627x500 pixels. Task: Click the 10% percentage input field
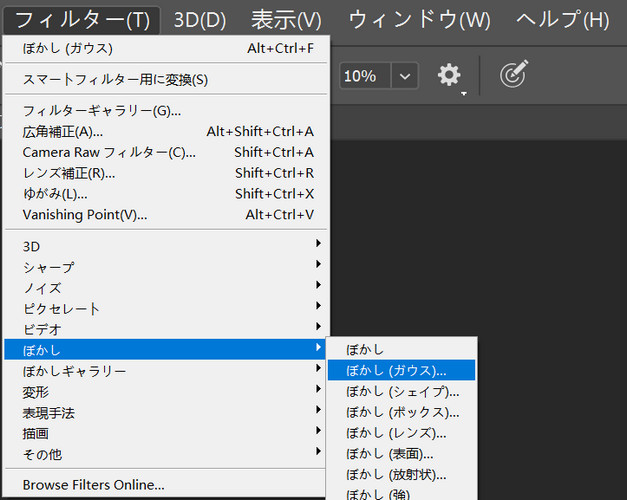pos(365,76)
